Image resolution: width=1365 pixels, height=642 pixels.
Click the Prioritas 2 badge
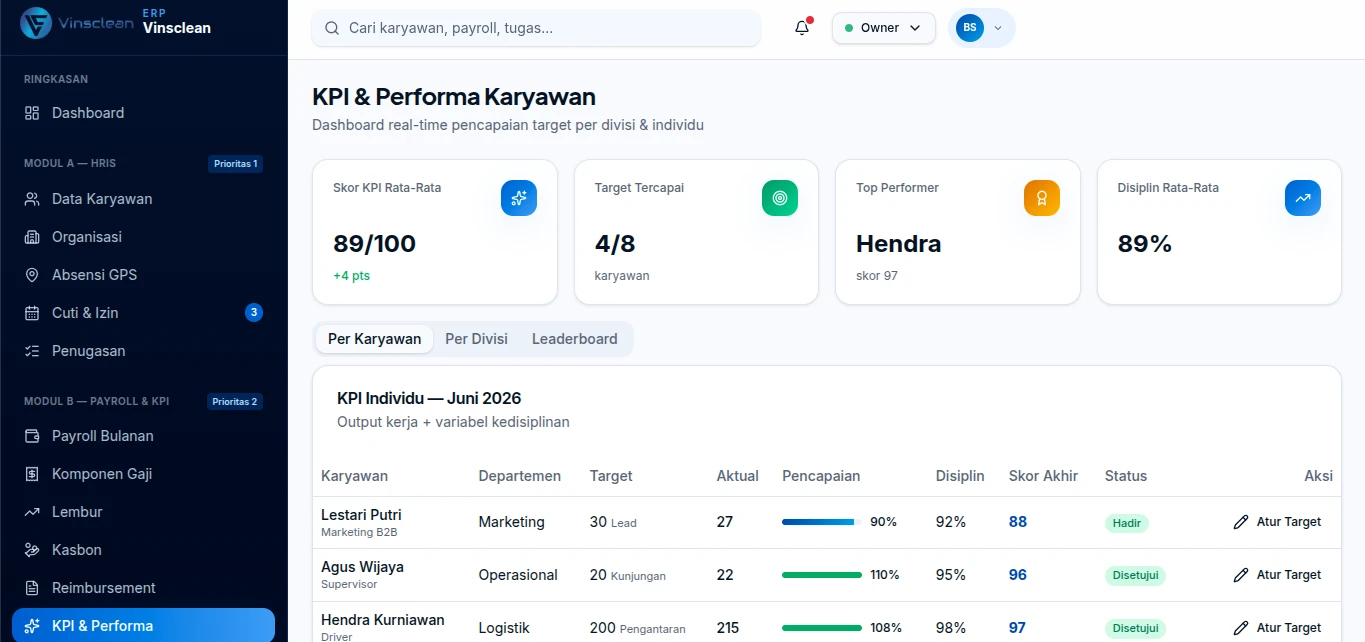click(x=236, y=402)
